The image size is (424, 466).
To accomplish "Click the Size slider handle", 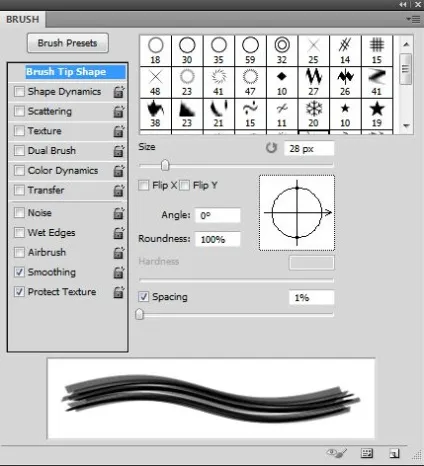I will (x=165, y=165).
